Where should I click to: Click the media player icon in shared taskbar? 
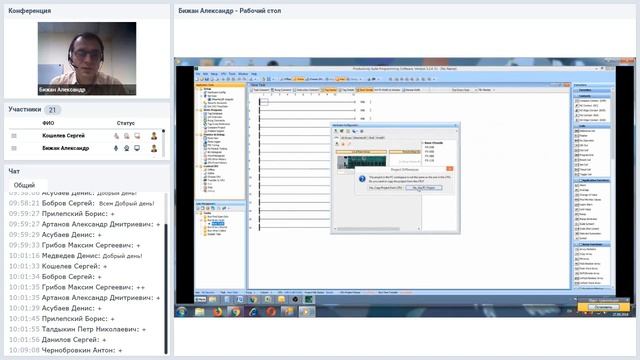click(307, 312)
